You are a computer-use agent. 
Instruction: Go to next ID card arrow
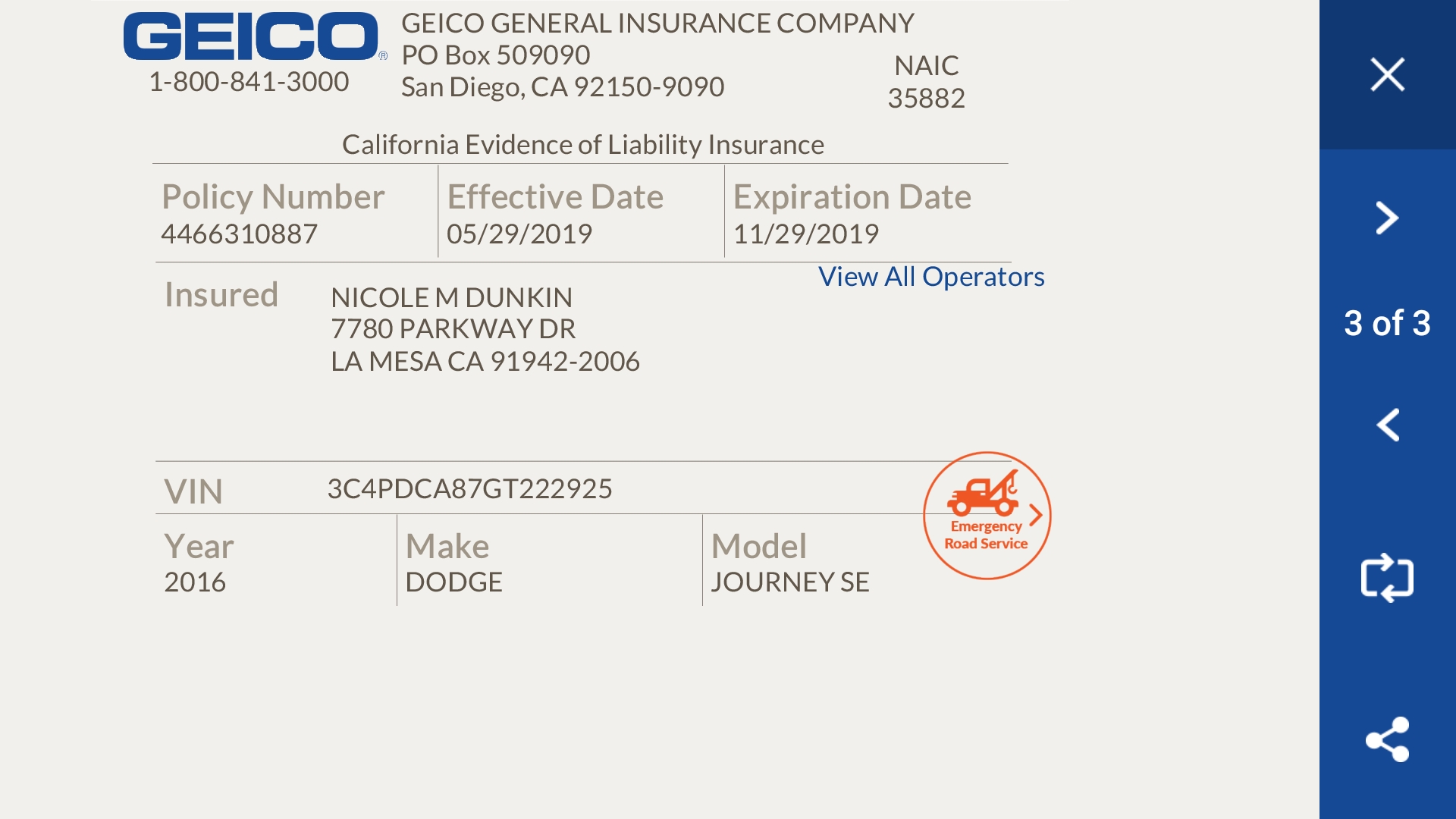click(x=1387, y=218)
